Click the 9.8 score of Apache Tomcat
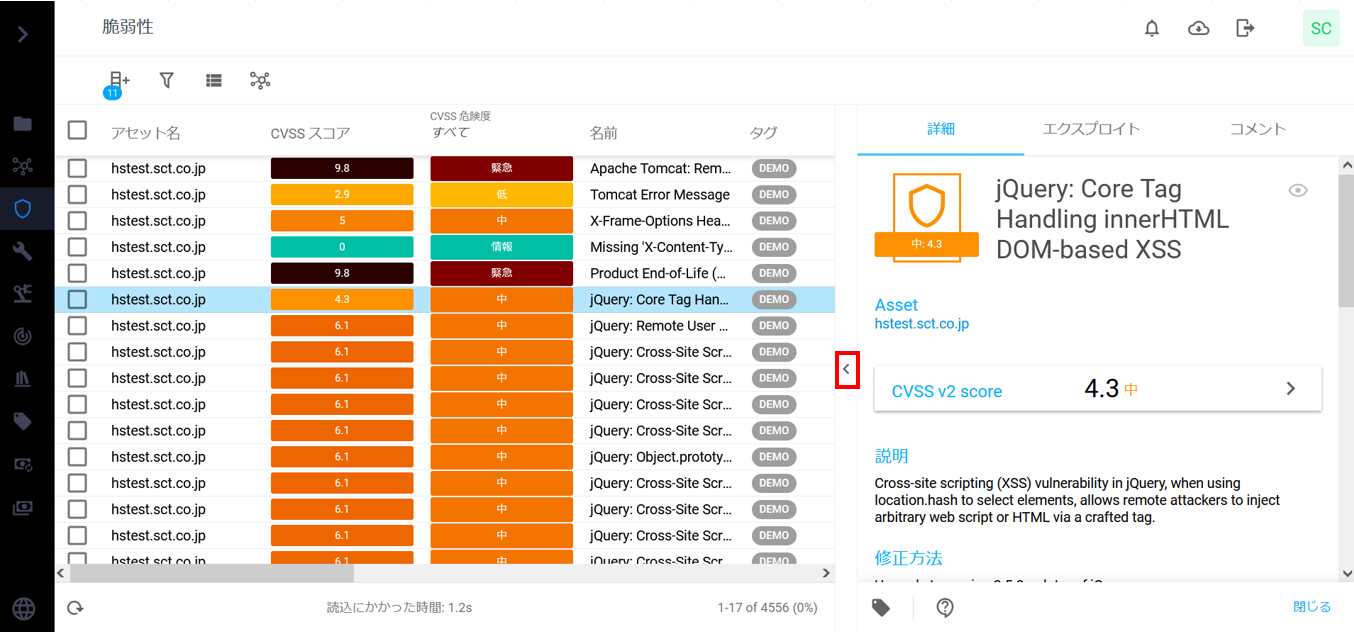Screen dimensions: 1354x632 coord(342,168)
